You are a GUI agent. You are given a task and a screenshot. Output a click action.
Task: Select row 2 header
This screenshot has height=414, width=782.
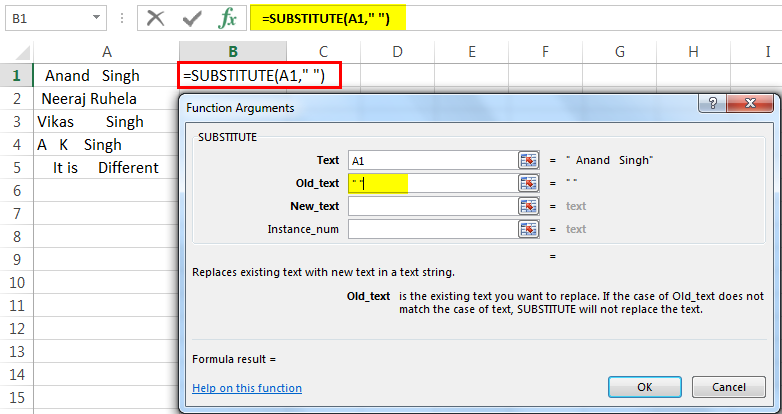(16, 98)
